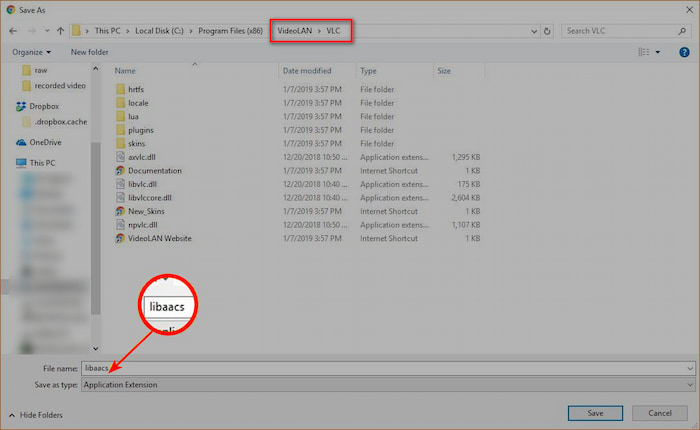Select the plugins folder icon
This screenshot has height=430, width=700.
120,130
